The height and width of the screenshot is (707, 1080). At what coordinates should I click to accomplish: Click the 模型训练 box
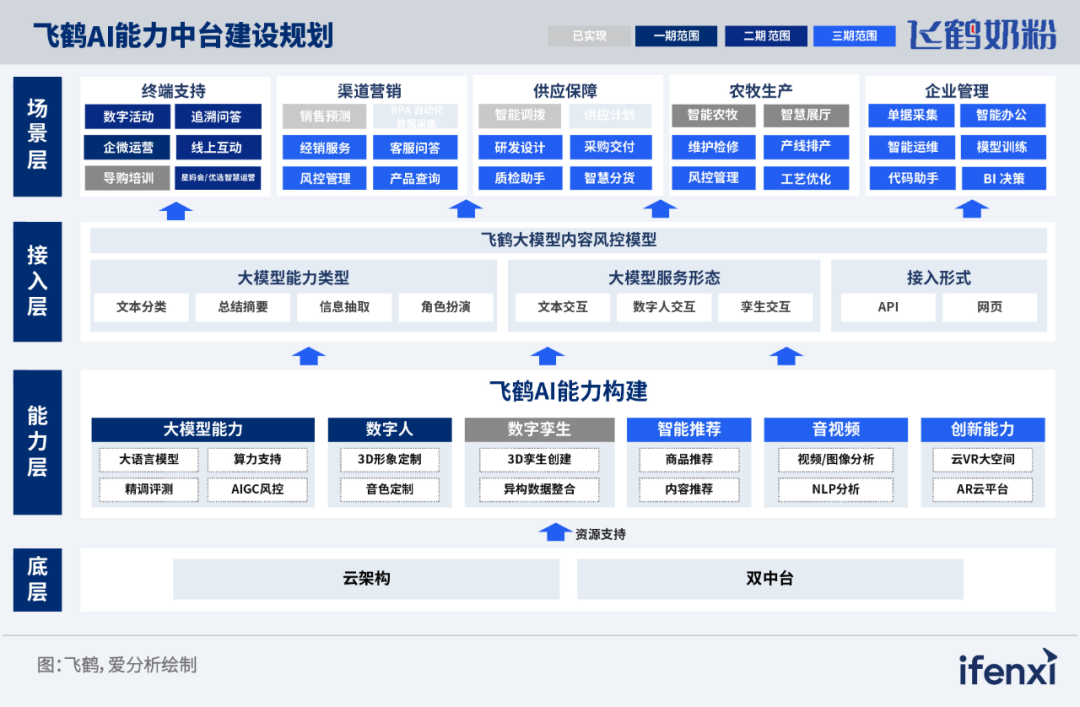1002,147
